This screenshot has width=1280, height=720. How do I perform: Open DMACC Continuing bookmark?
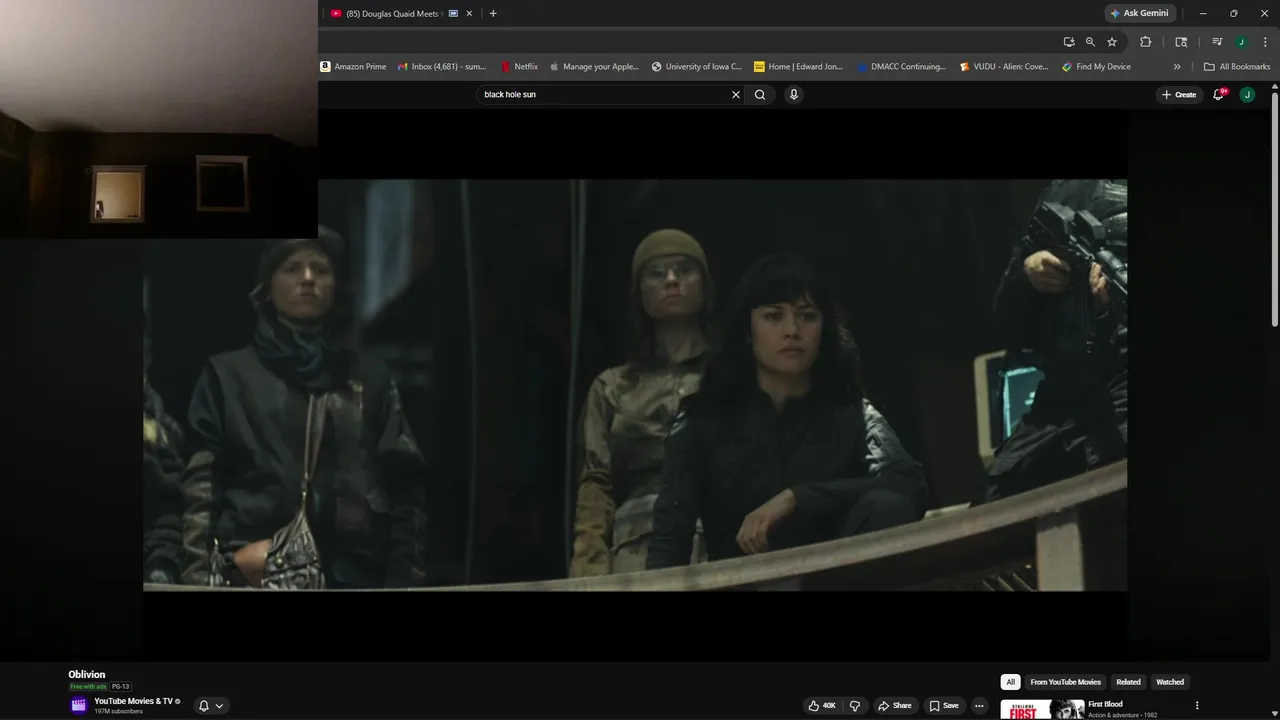pyautogui.click(x=902, y=67)
